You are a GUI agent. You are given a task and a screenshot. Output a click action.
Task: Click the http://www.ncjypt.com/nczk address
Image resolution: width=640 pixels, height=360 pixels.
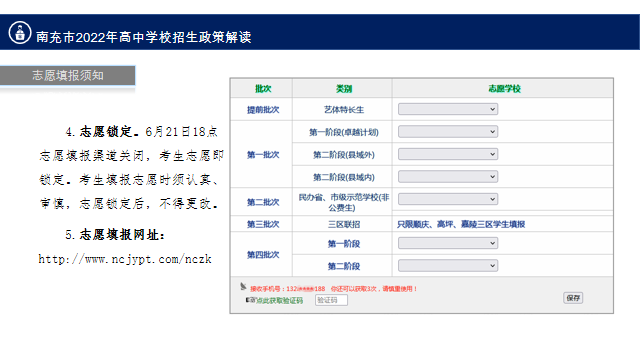[x=125, y=259]
